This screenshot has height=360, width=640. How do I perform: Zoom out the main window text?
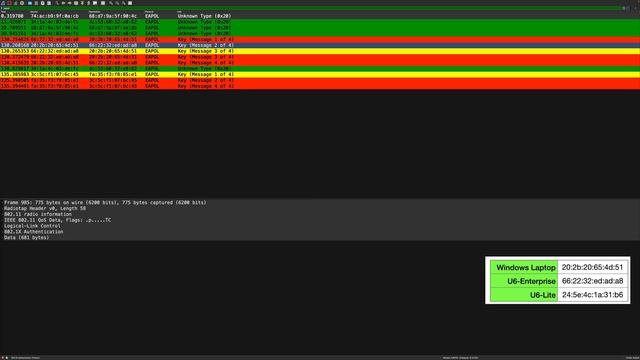[x=117, y=3]
